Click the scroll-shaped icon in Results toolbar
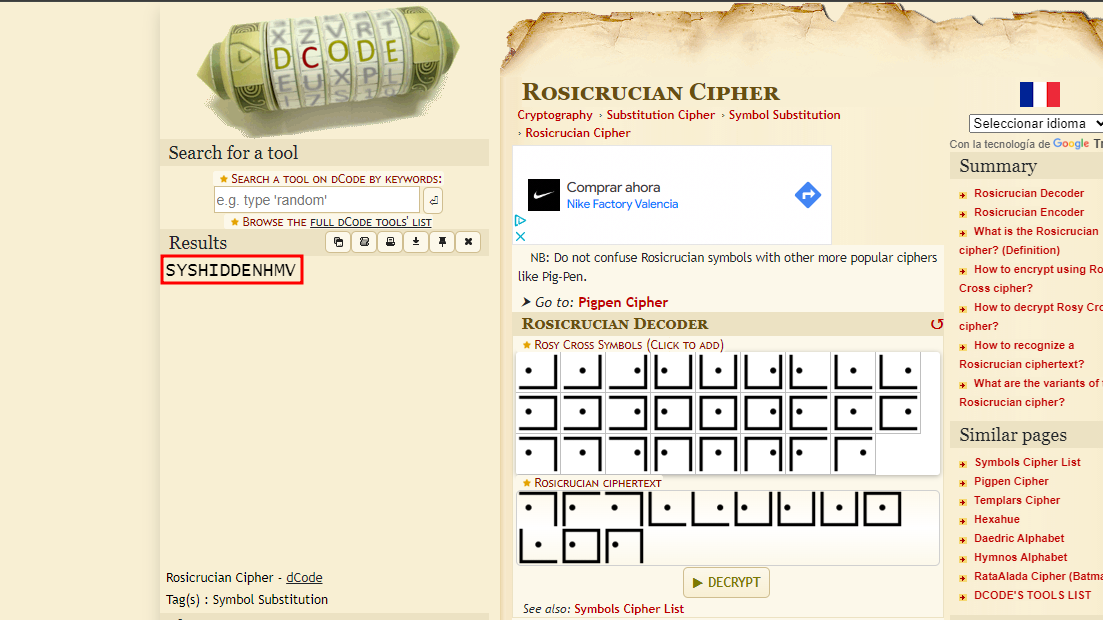 364,242
